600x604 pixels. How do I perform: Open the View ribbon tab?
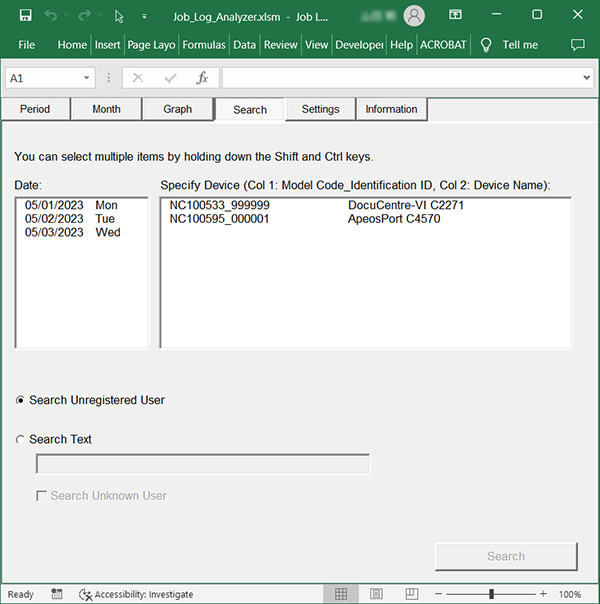[317, 45]
